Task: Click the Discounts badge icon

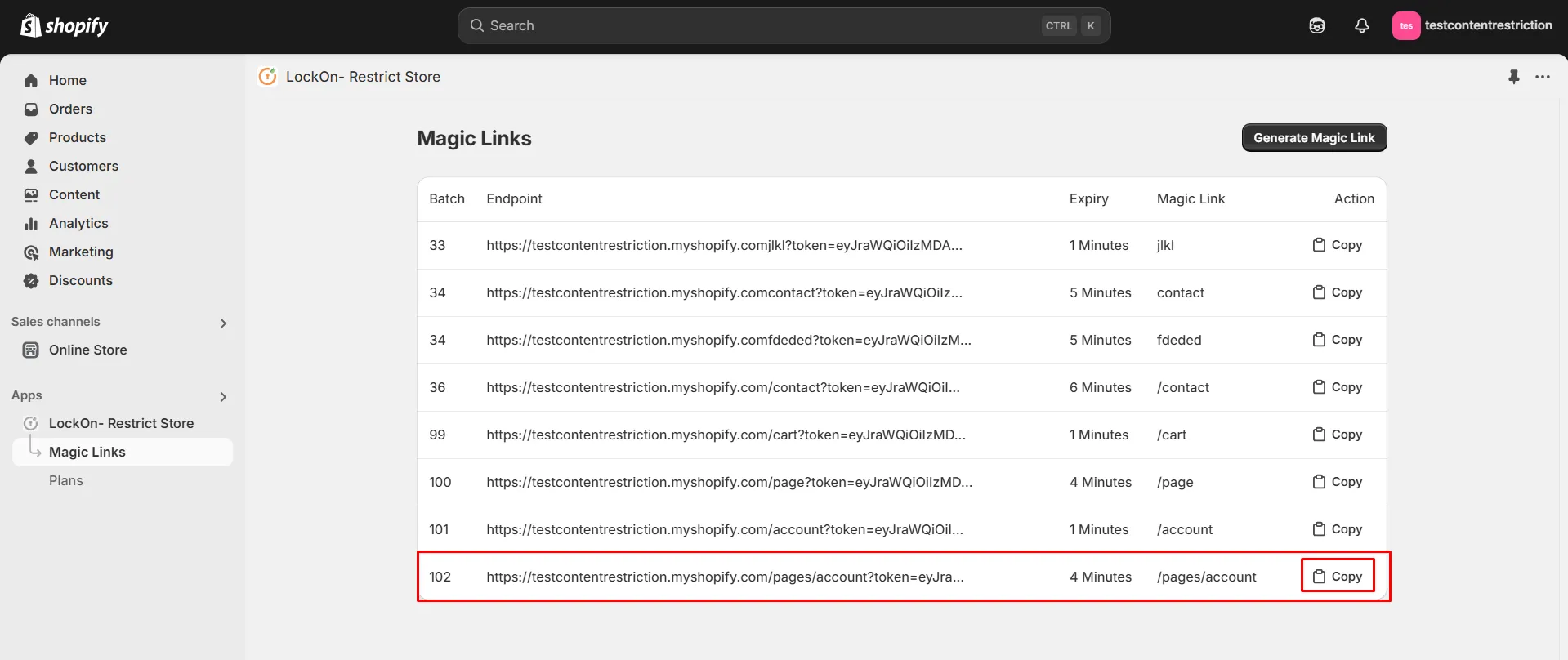Action: click(x=31, y=280)
